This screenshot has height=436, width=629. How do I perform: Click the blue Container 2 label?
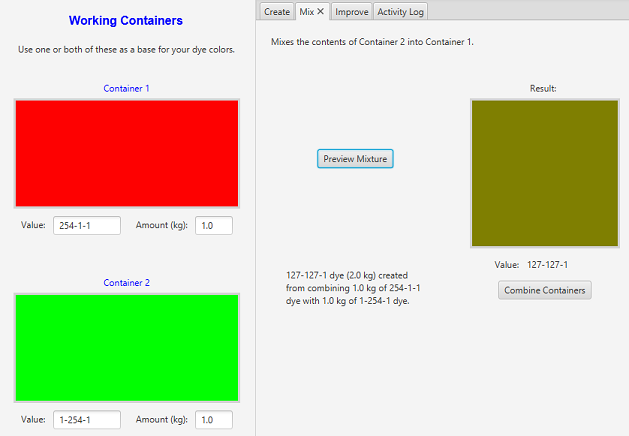[x=127, y=283]
